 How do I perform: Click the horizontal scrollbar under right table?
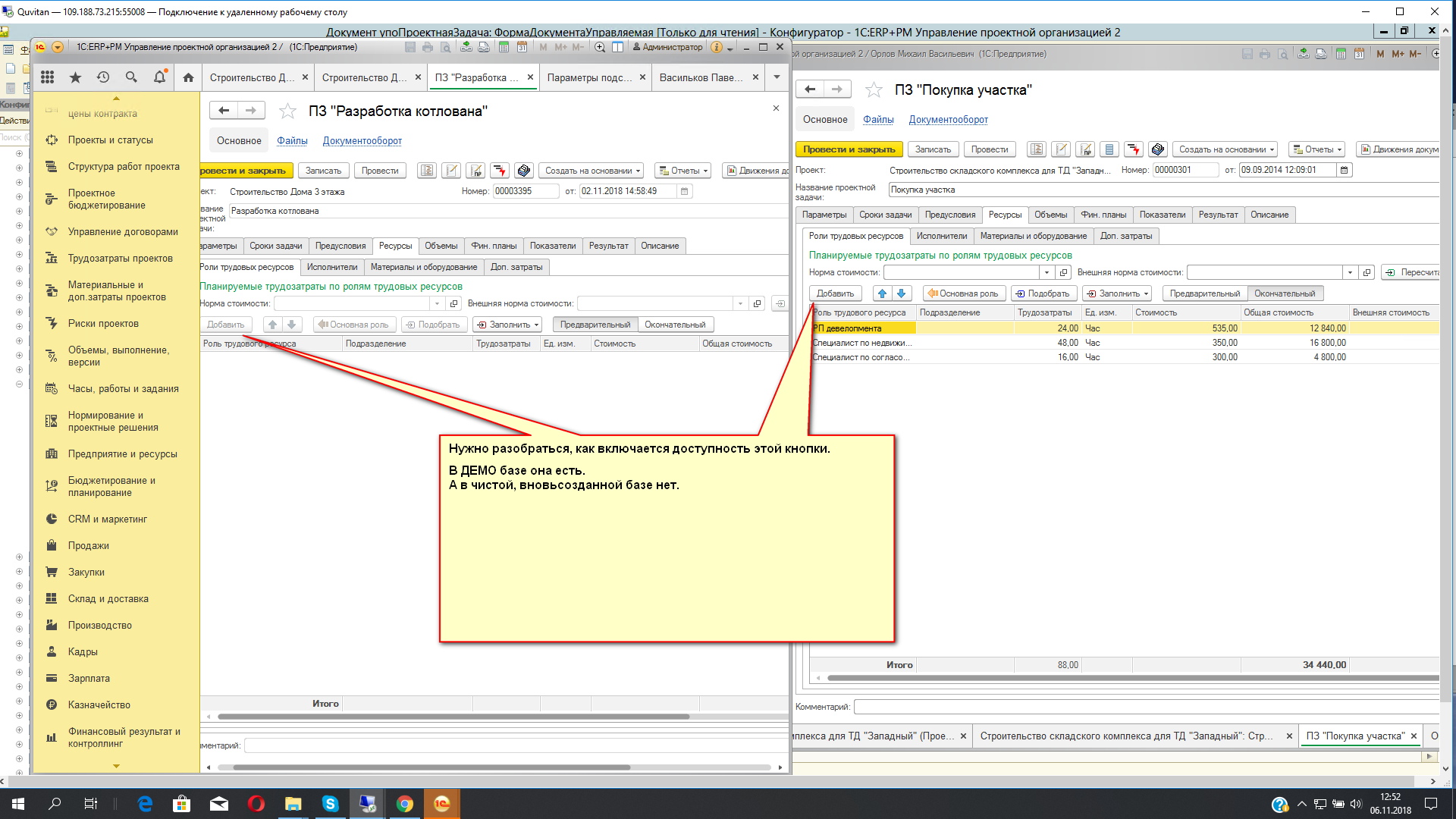[1130, 678]
